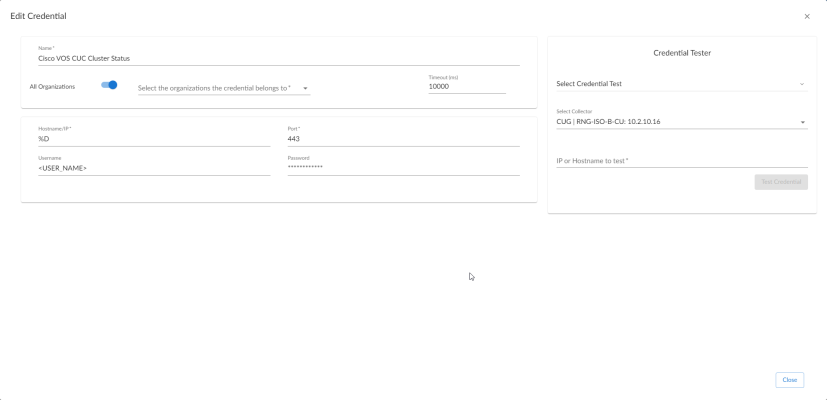
Task: Click the Hostname/IP field containing %D
Action: (x=154, y=139)
